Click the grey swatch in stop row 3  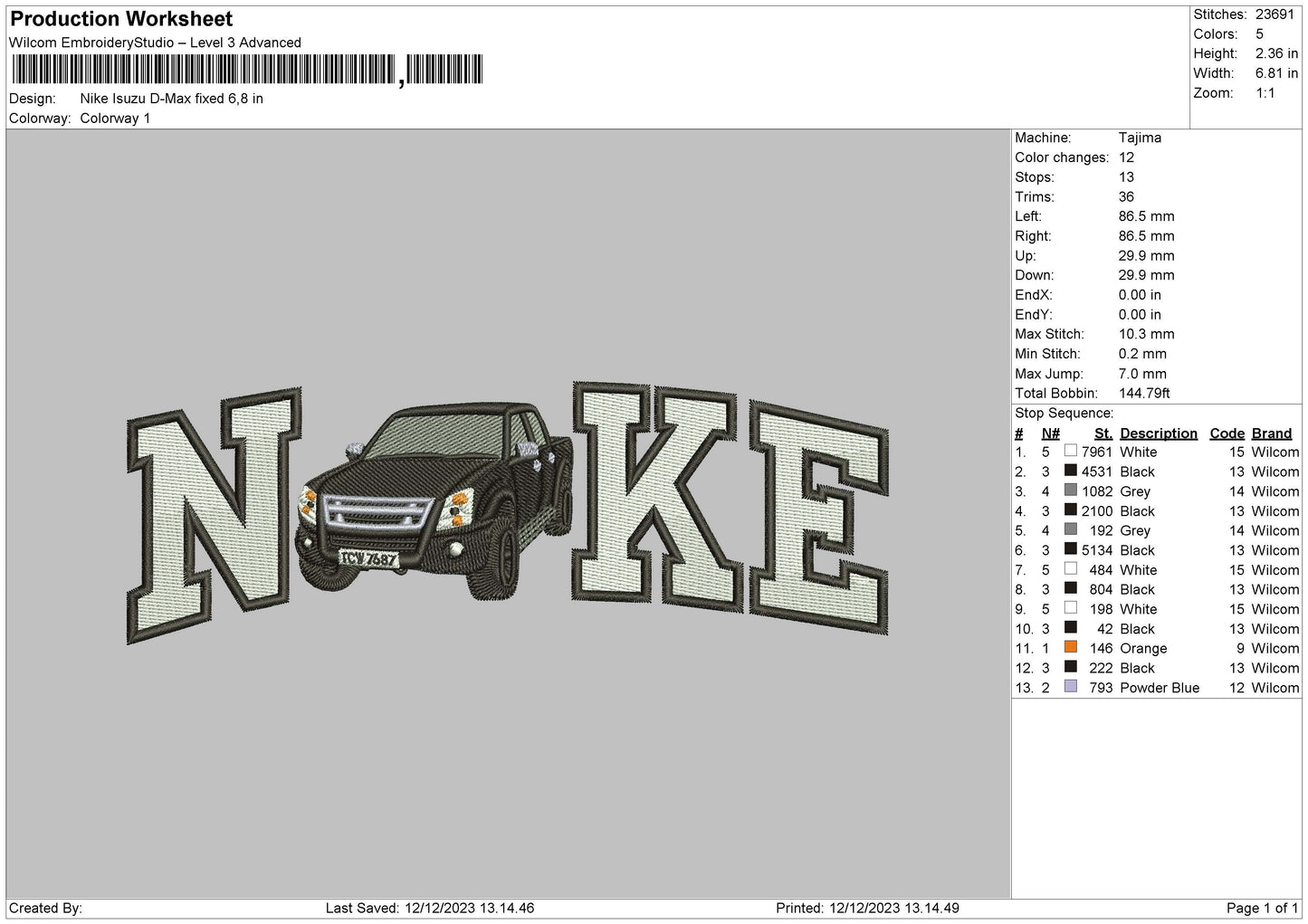[1071, 491]
